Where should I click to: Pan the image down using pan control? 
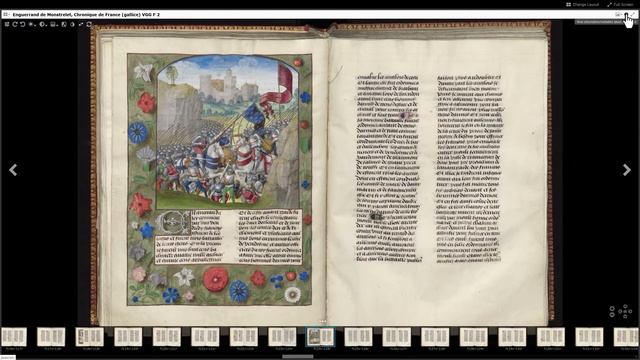click(625, 316)
